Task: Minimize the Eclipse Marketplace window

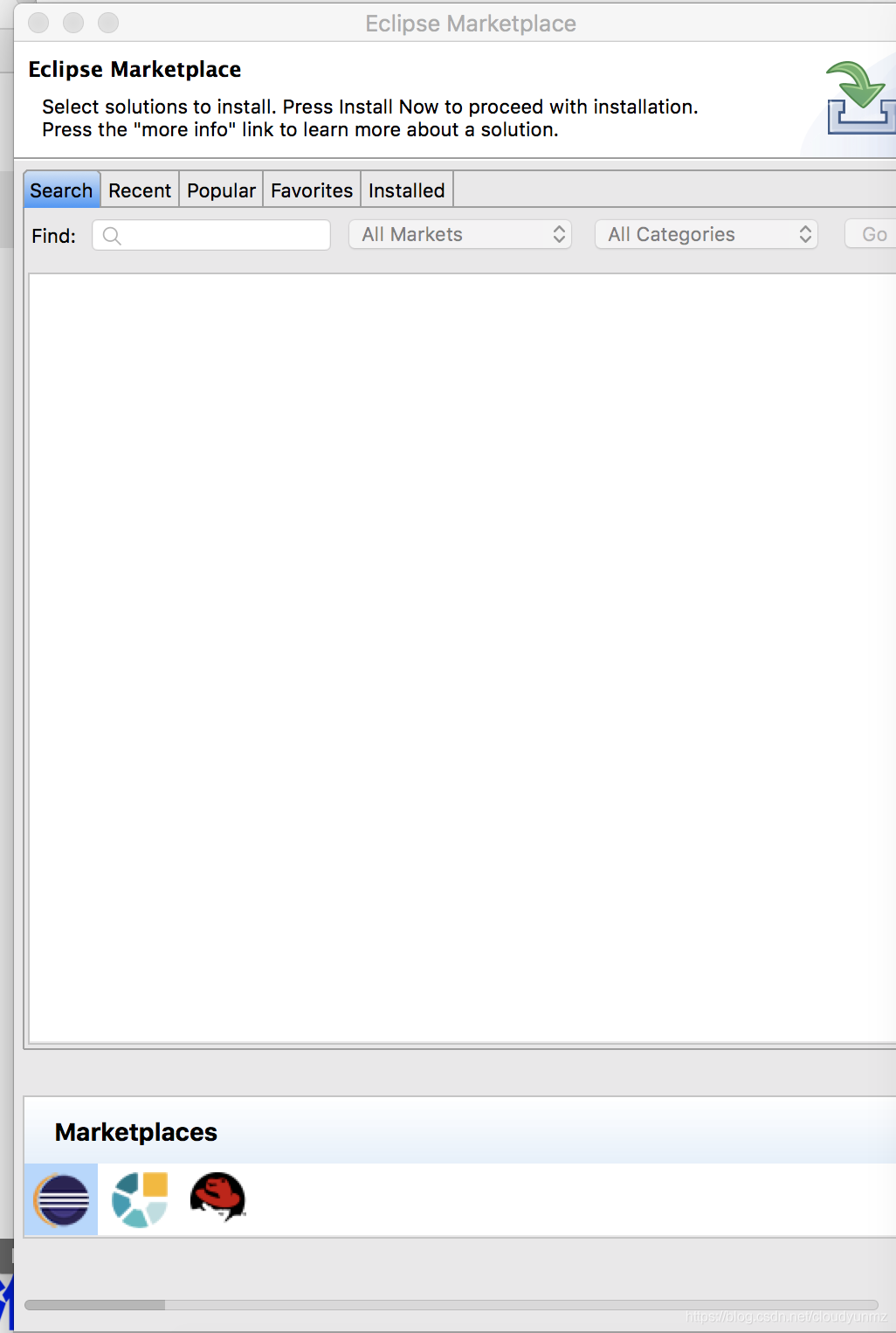Action: tap(73, 23)
